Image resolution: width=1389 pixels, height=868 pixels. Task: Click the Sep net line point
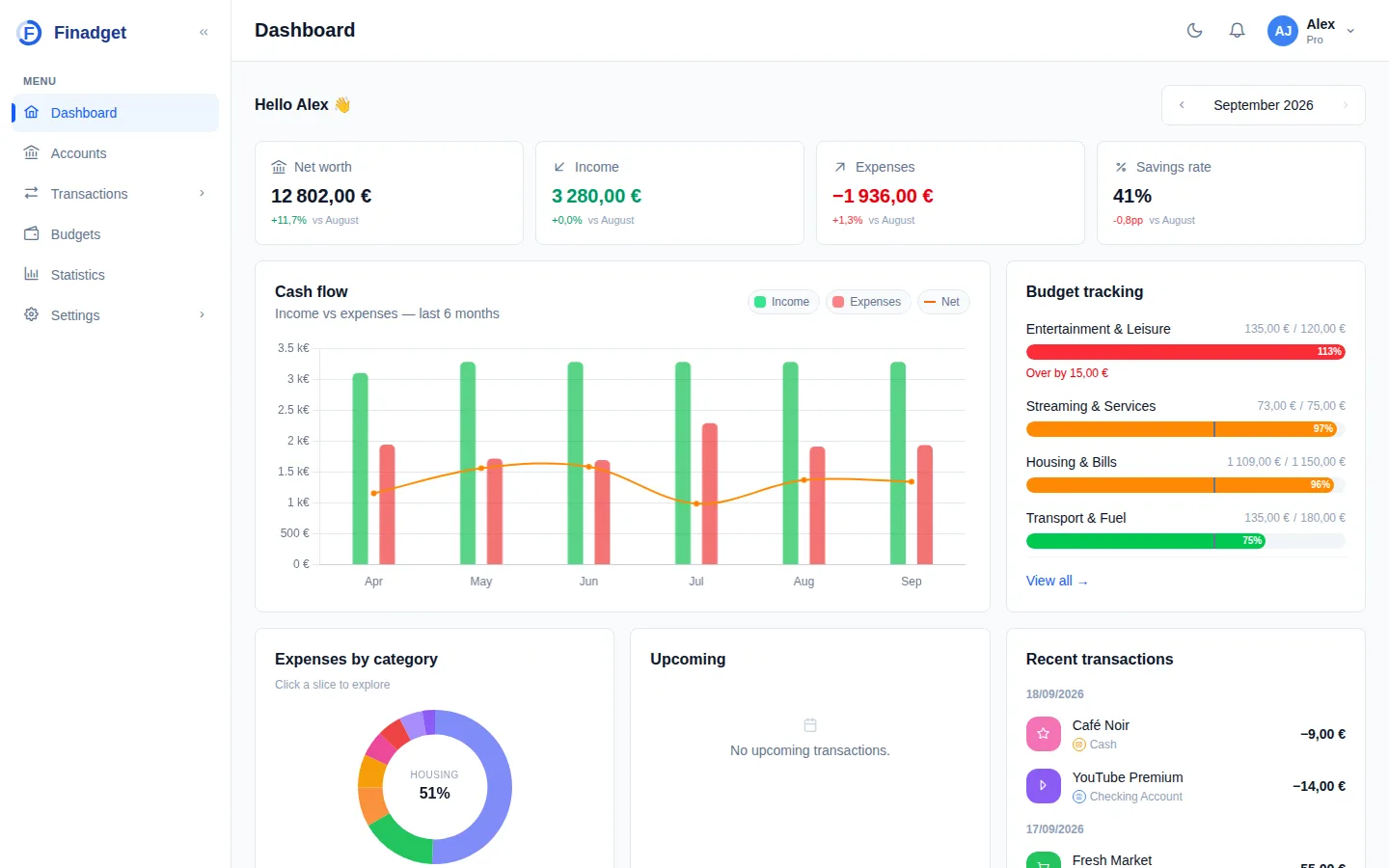pos(911,481)
